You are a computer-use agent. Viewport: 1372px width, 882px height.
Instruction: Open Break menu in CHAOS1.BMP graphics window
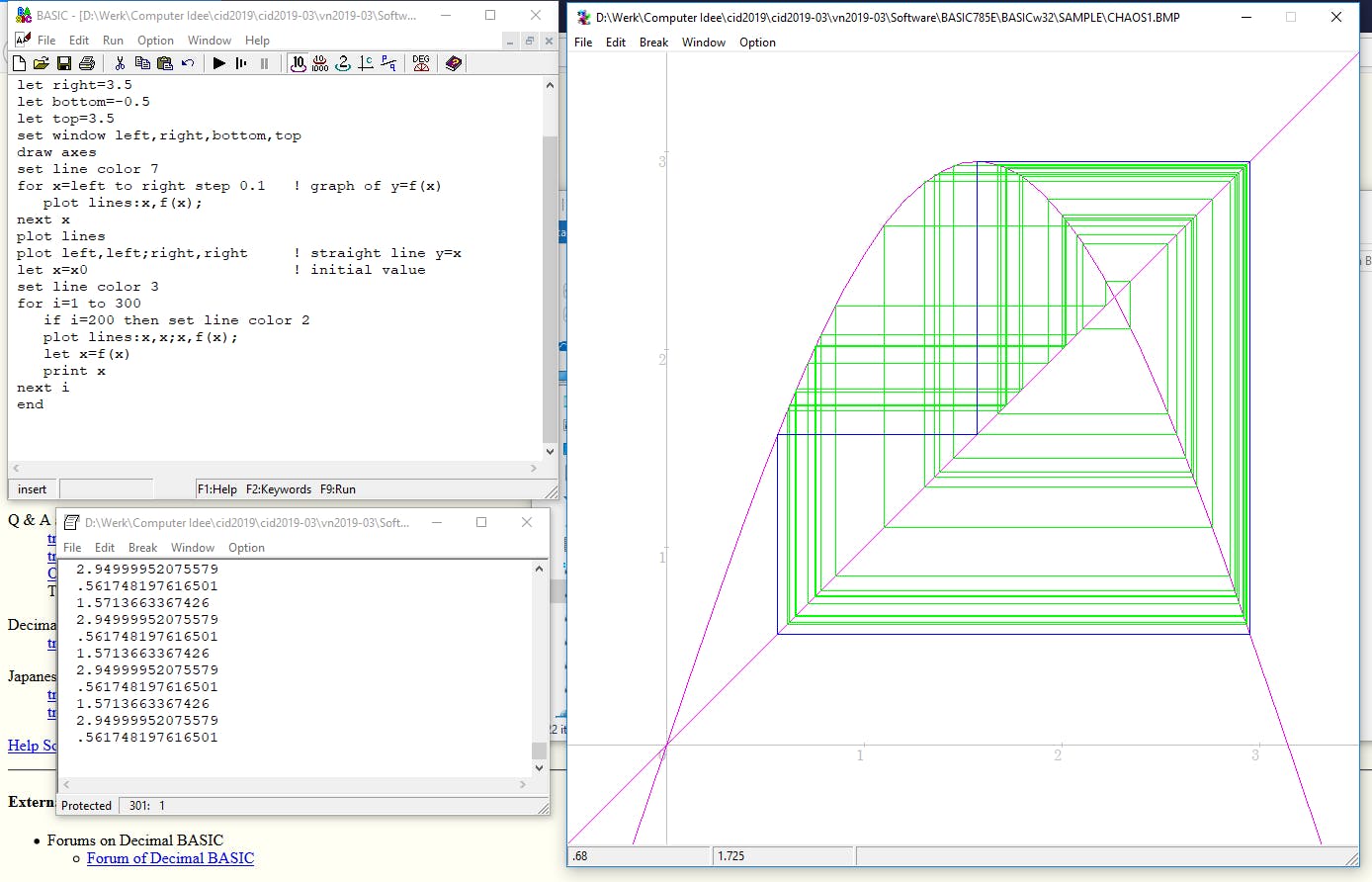pyautogui.click(x=653, y=43)
